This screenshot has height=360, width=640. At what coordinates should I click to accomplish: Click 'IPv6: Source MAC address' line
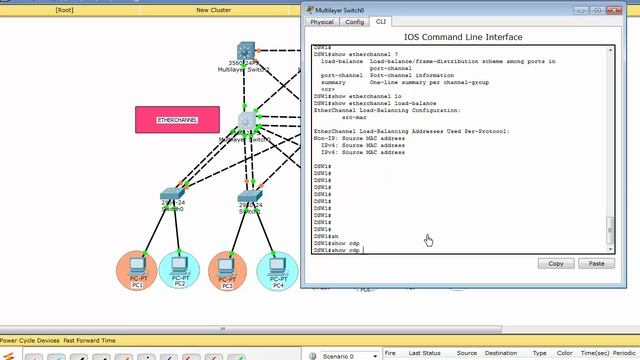[362, 152]
